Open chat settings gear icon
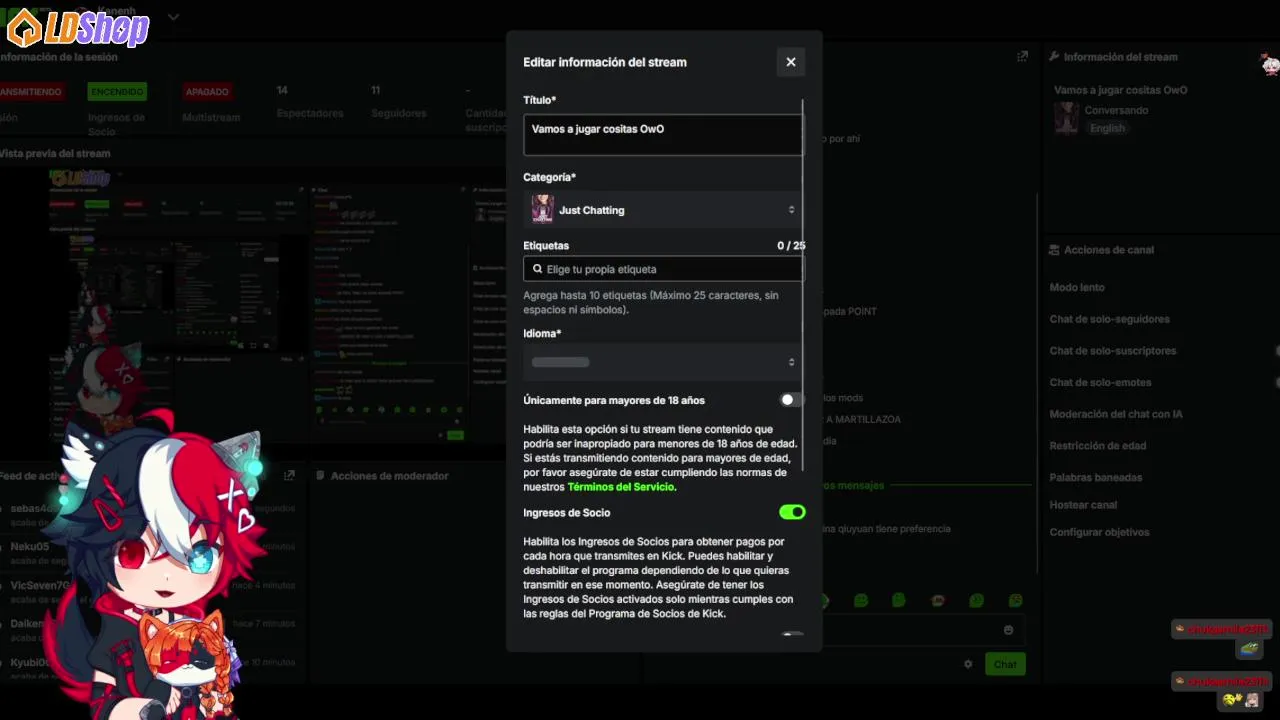 (x=968, y=664)
